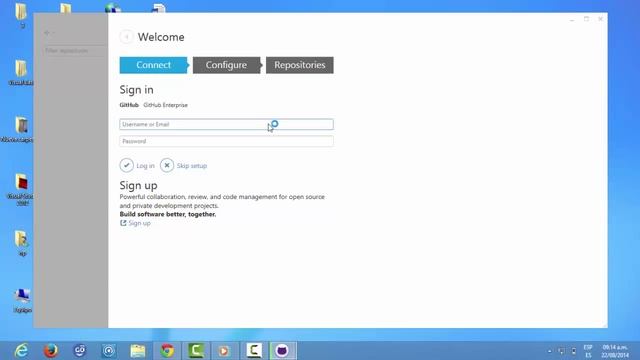This screenshot has width=640, height=360.
Task: Click the back arrow next to Welcome
Action: [127, 37]
